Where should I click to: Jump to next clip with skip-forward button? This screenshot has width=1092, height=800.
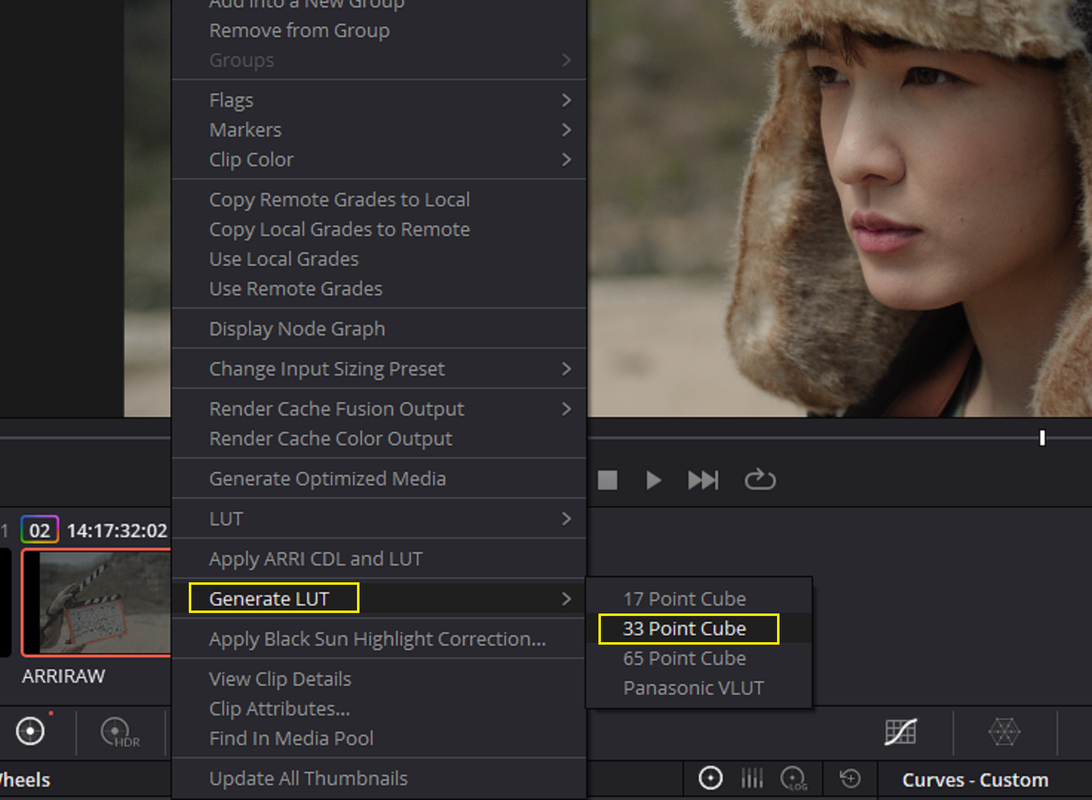703,480
